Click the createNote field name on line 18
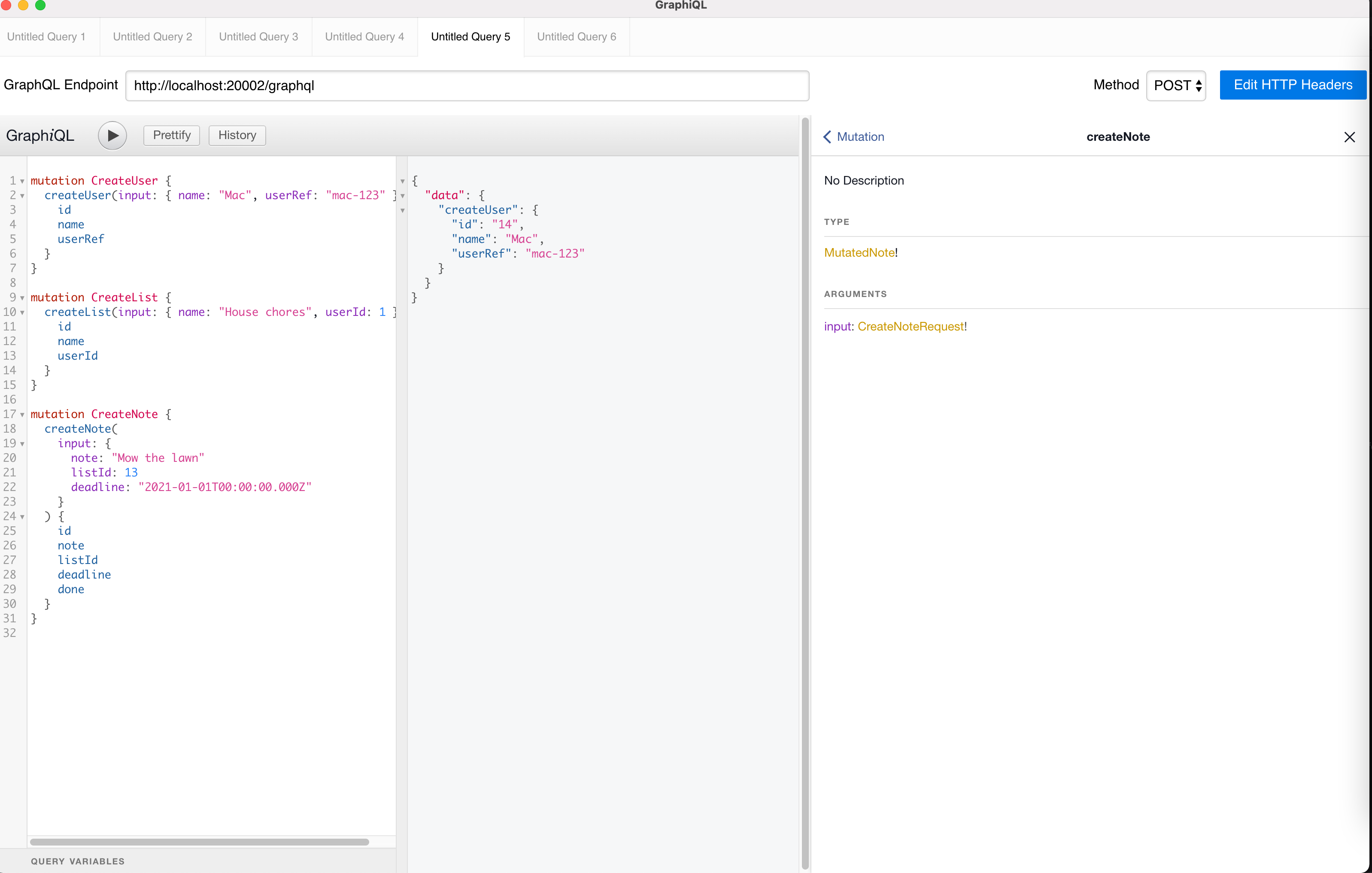Viewport: 1372px width, 873px height. pos(78,429)
